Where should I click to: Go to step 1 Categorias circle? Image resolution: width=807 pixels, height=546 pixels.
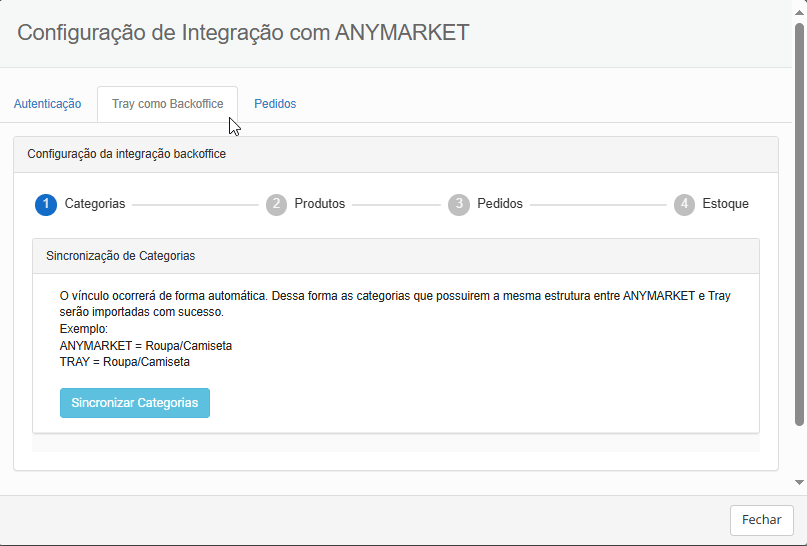(46, 204)
